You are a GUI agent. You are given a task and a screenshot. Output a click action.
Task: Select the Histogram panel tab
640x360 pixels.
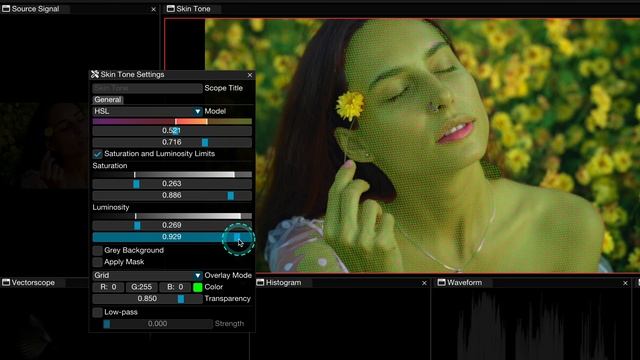[x=283, y=282]
